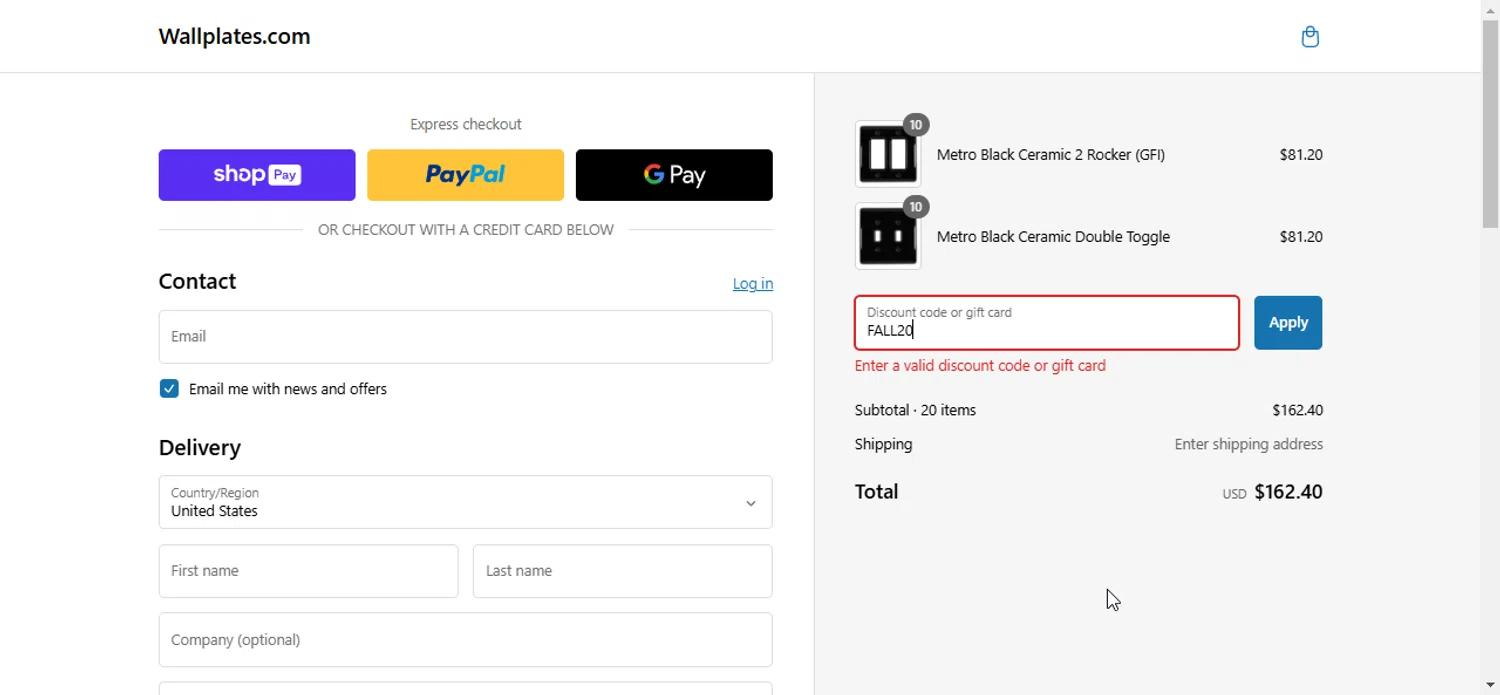Select the Company (optional) field
Screen dimensions: 1500x695
(465, 640)
